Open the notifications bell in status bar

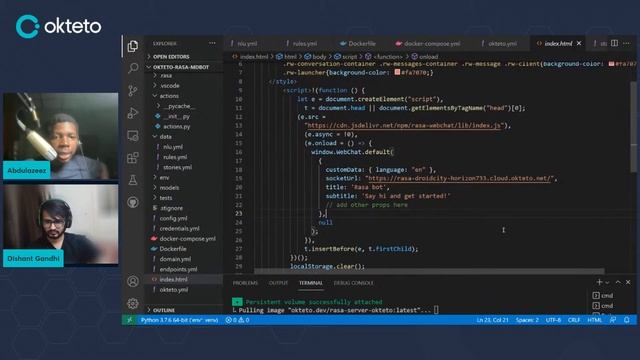[x=627, y=320]
